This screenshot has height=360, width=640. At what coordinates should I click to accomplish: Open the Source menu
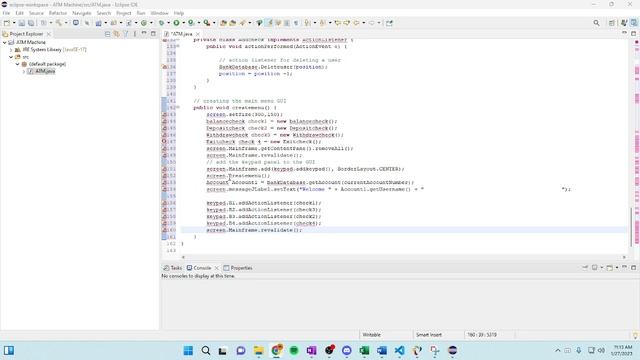[36, 13]
